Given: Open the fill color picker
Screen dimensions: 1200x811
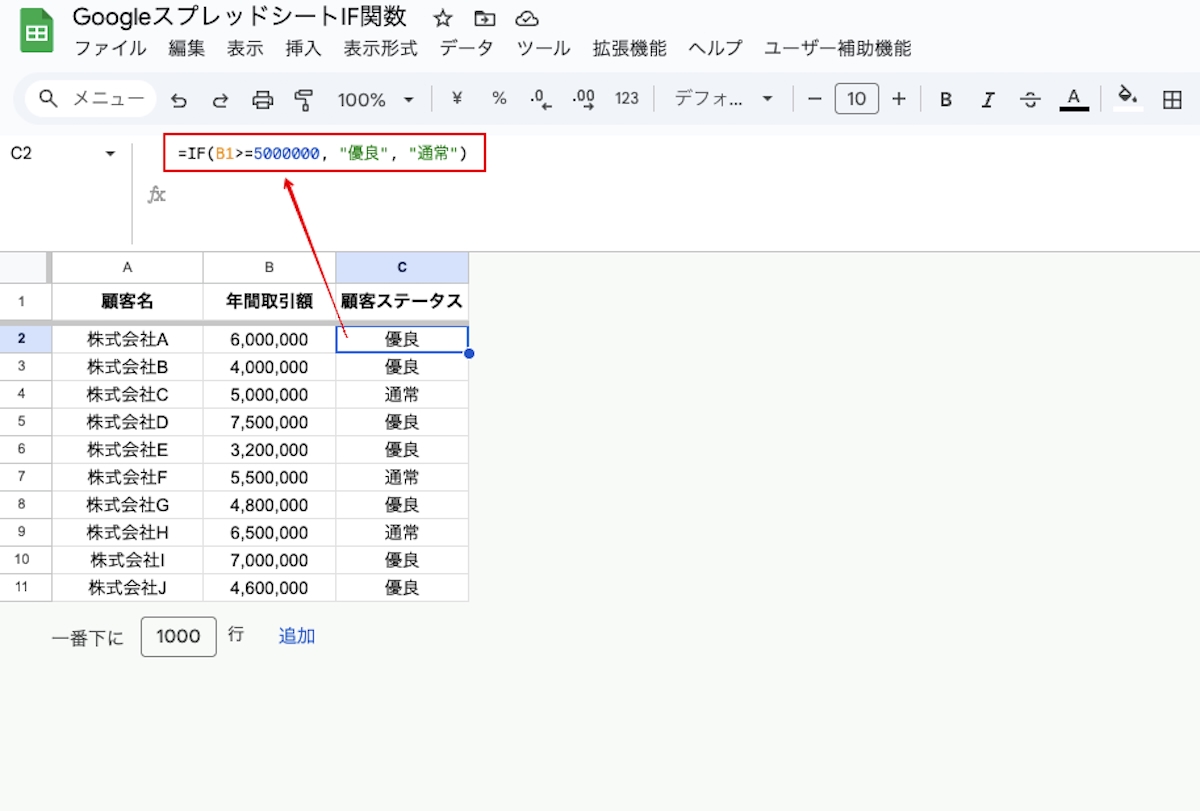Looking at the screenshot, I should [x=1128, y=97].
